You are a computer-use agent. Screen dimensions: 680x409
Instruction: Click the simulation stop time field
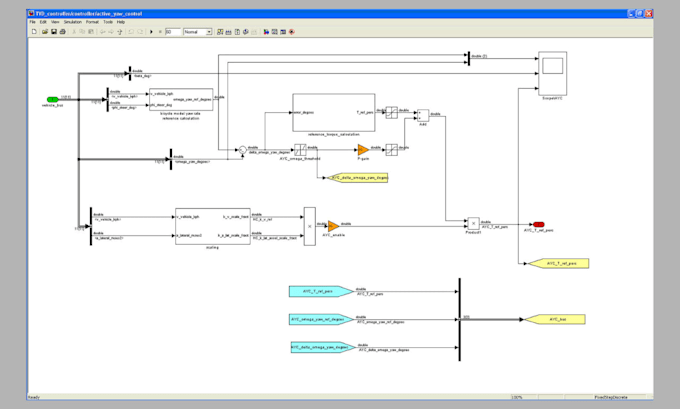point(172,32)
